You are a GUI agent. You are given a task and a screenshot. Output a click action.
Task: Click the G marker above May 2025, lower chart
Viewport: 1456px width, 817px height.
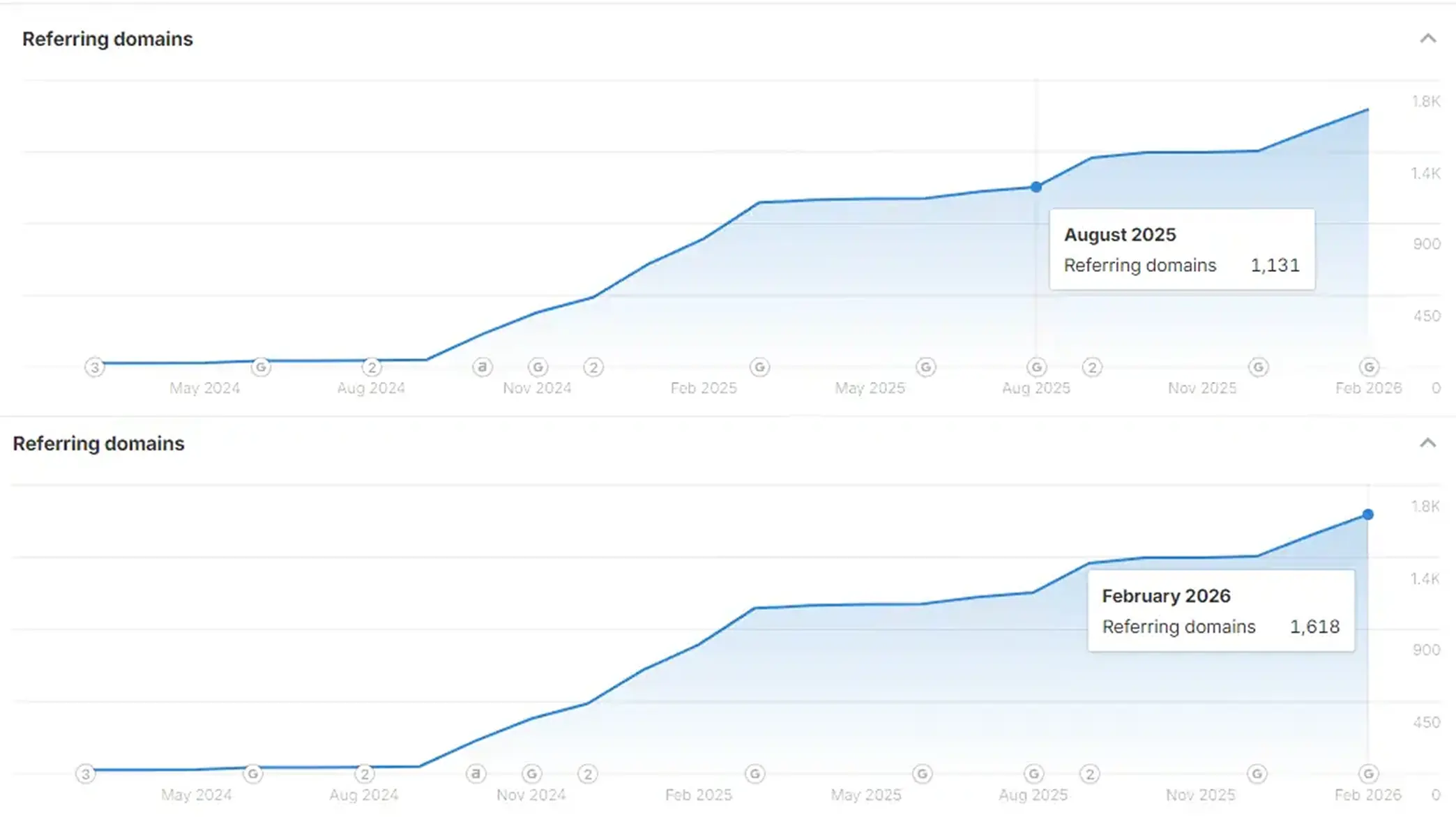tap(922, 774)
